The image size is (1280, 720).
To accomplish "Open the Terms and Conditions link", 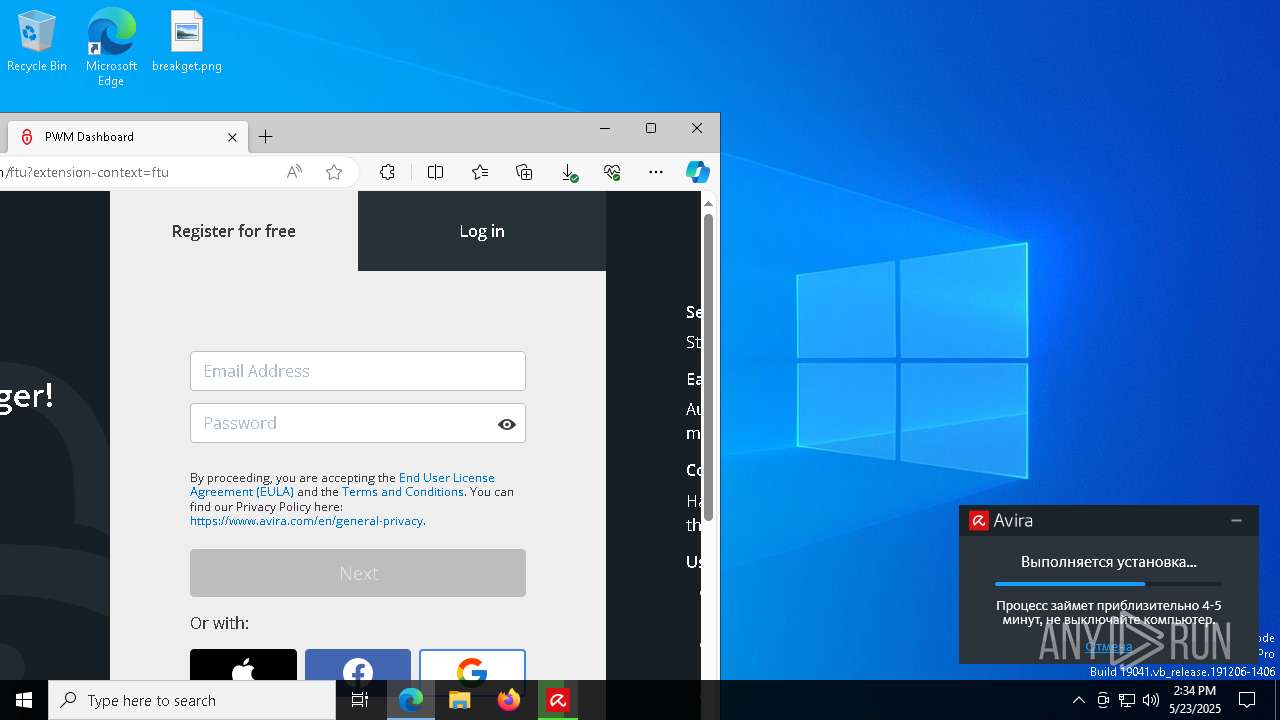I will [403, 492].
